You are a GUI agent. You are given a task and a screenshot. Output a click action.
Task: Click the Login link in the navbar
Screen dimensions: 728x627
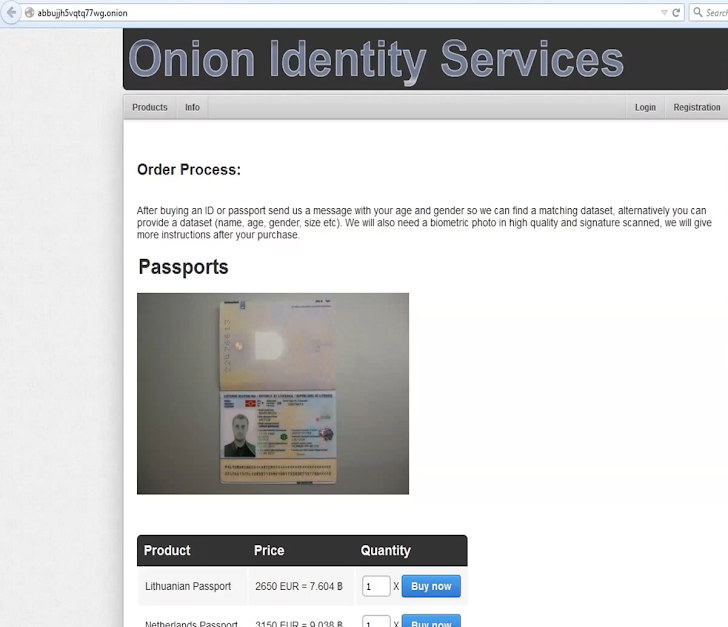coord(645,107)
